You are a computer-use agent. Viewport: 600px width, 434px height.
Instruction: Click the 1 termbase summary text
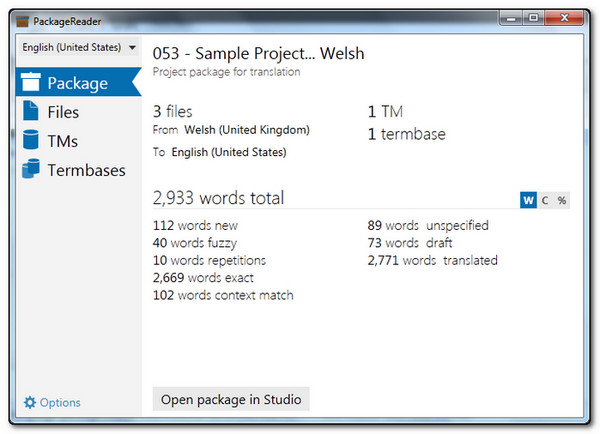407,134
